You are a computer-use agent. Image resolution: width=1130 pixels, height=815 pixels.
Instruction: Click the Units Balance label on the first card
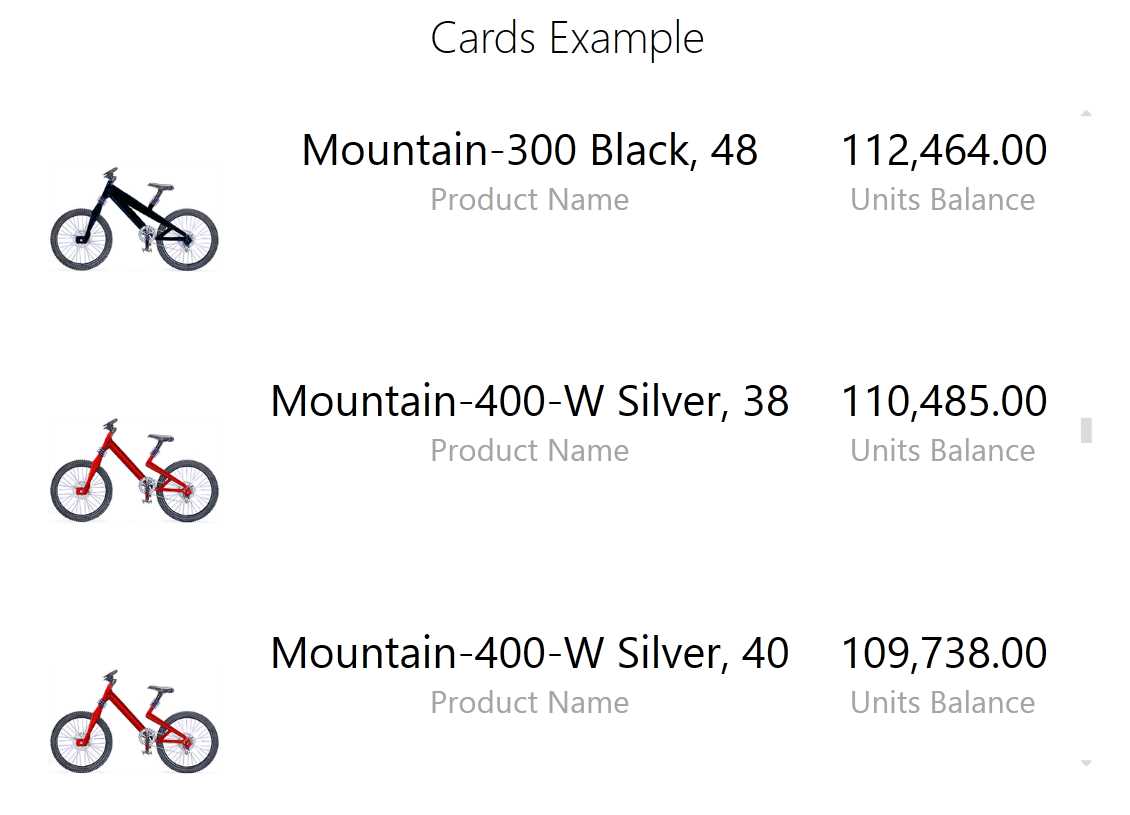coord(943,199)
